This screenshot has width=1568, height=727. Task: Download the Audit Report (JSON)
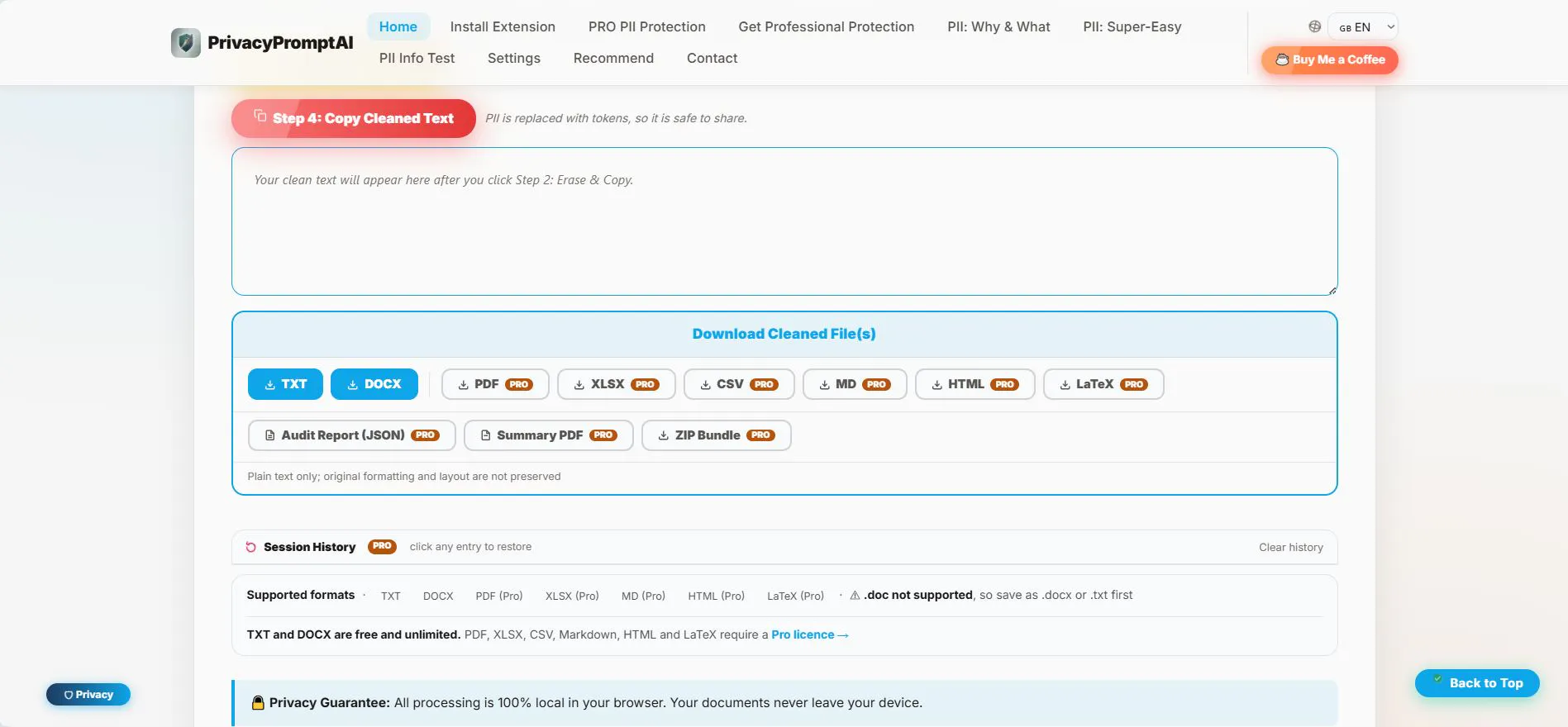point(352,435)
